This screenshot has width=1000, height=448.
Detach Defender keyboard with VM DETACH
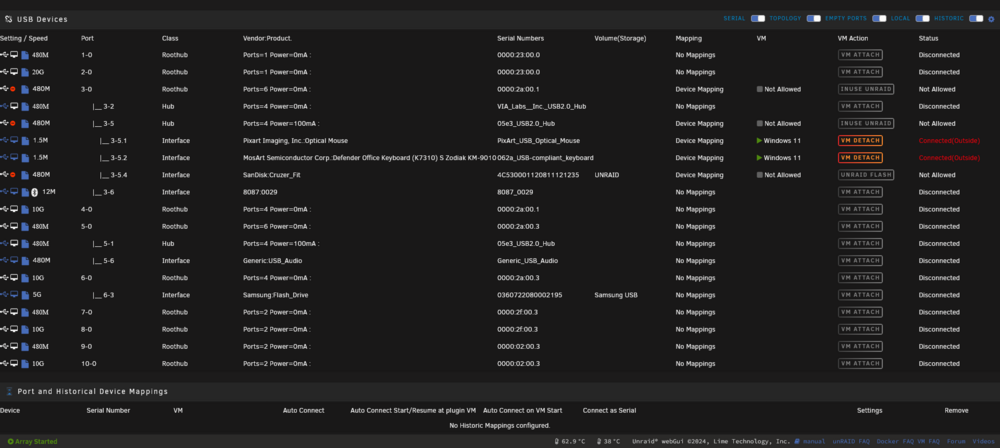pos(860,158)
